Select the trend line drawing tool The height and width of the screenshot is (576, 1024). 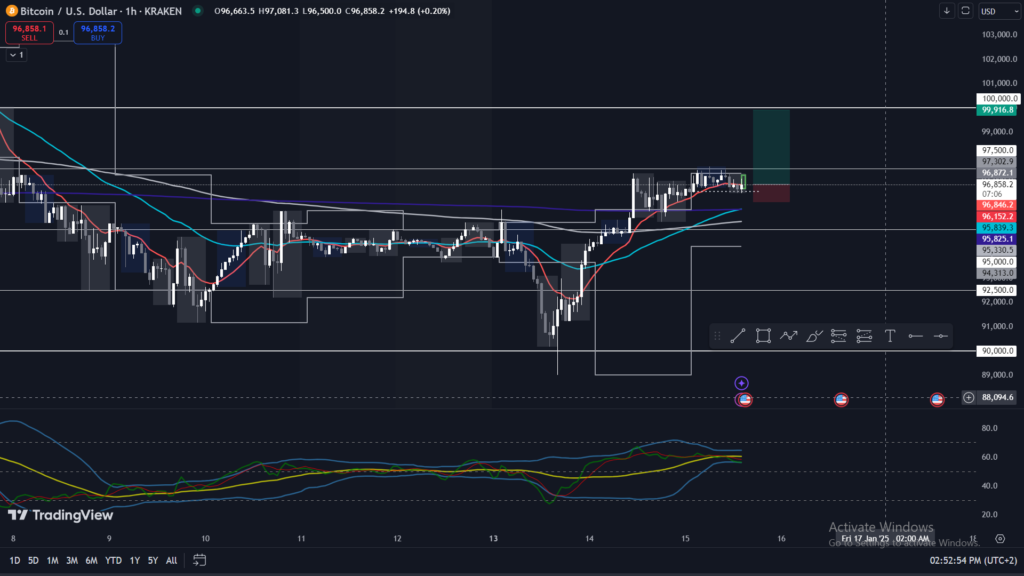click(x=738, y=336)
